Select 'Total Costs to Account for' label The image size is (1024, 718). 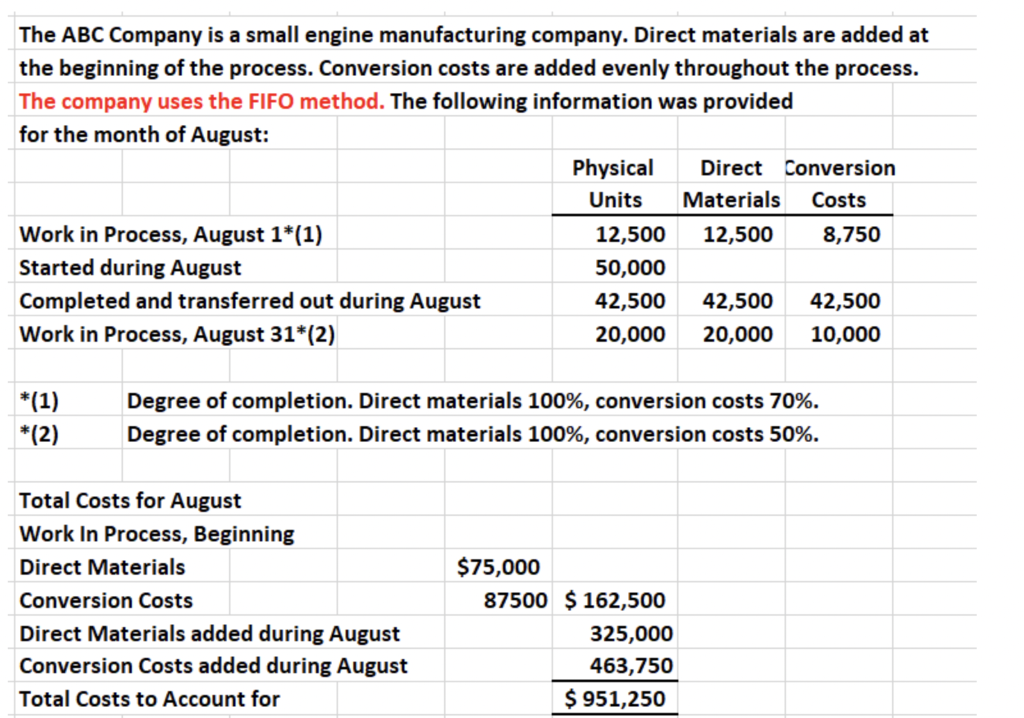tap(150, 699)
